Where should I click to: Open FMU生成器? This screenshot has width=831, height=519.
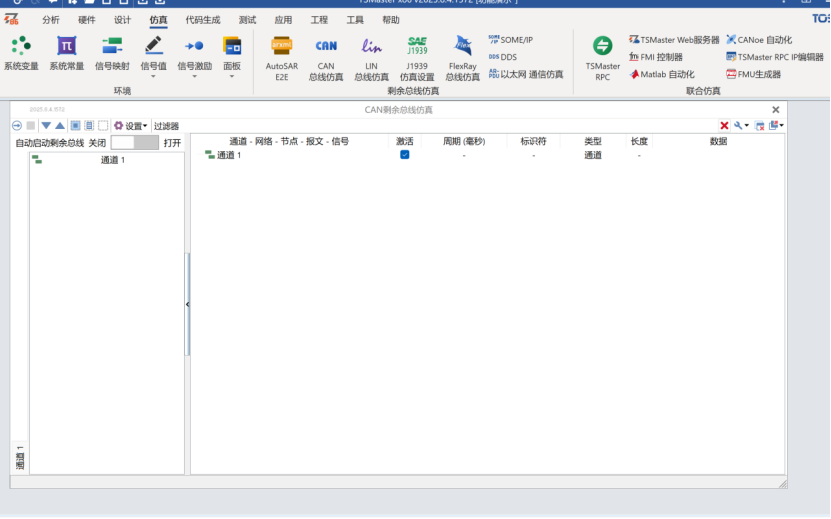(x=753, y=74)
